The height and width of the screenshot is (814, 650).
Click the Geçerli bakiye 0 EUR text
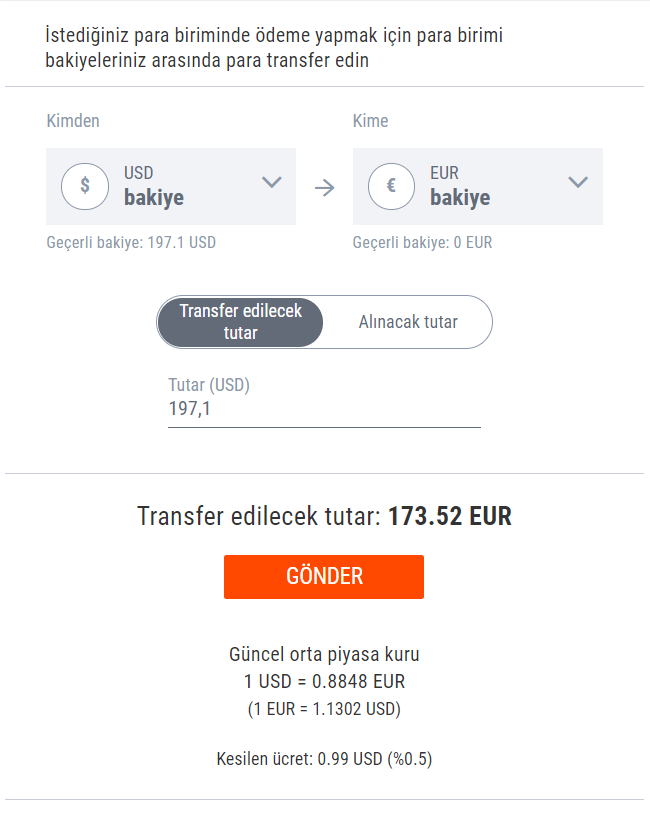click(x=423, y=242)
